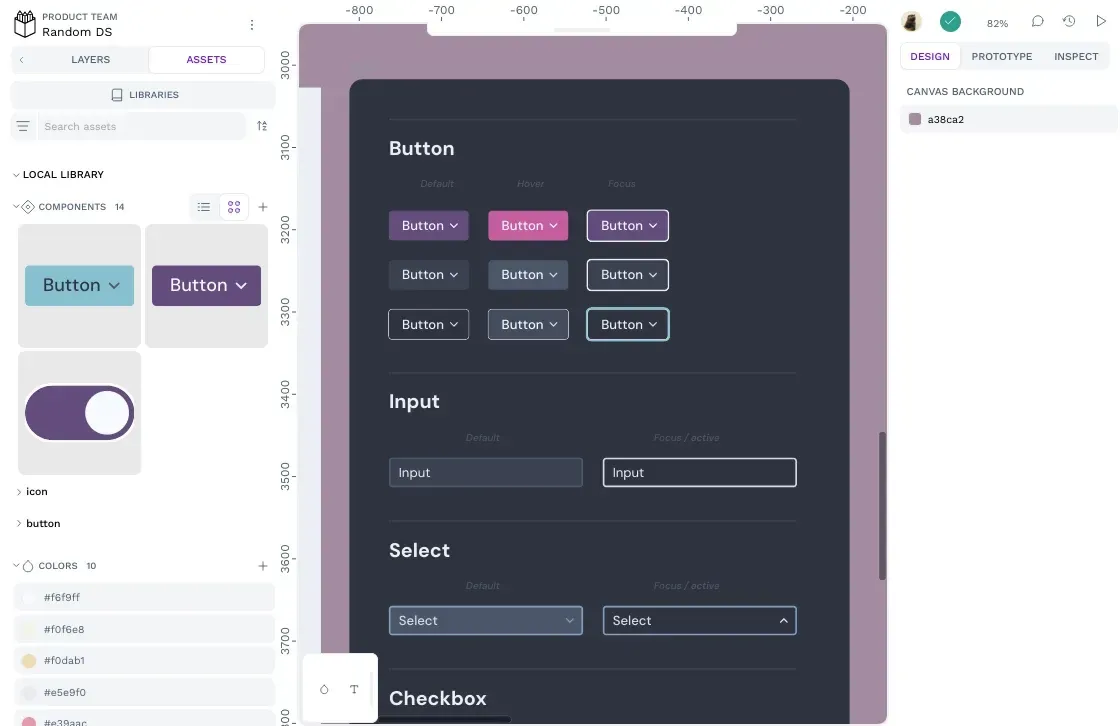Viewport: 1120px width, 726px height.
Task: Click the focus/active Input field
Action: [x=699, y=473]
